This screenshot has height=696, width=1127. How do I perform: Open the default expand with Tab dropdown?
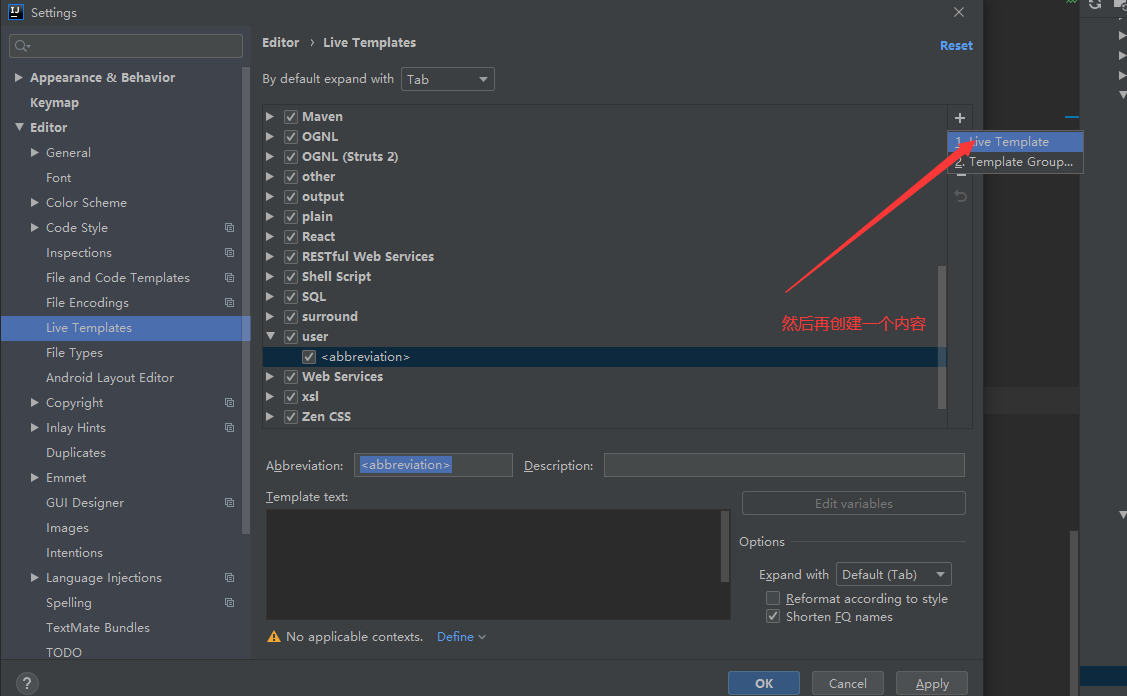[447, 79]
